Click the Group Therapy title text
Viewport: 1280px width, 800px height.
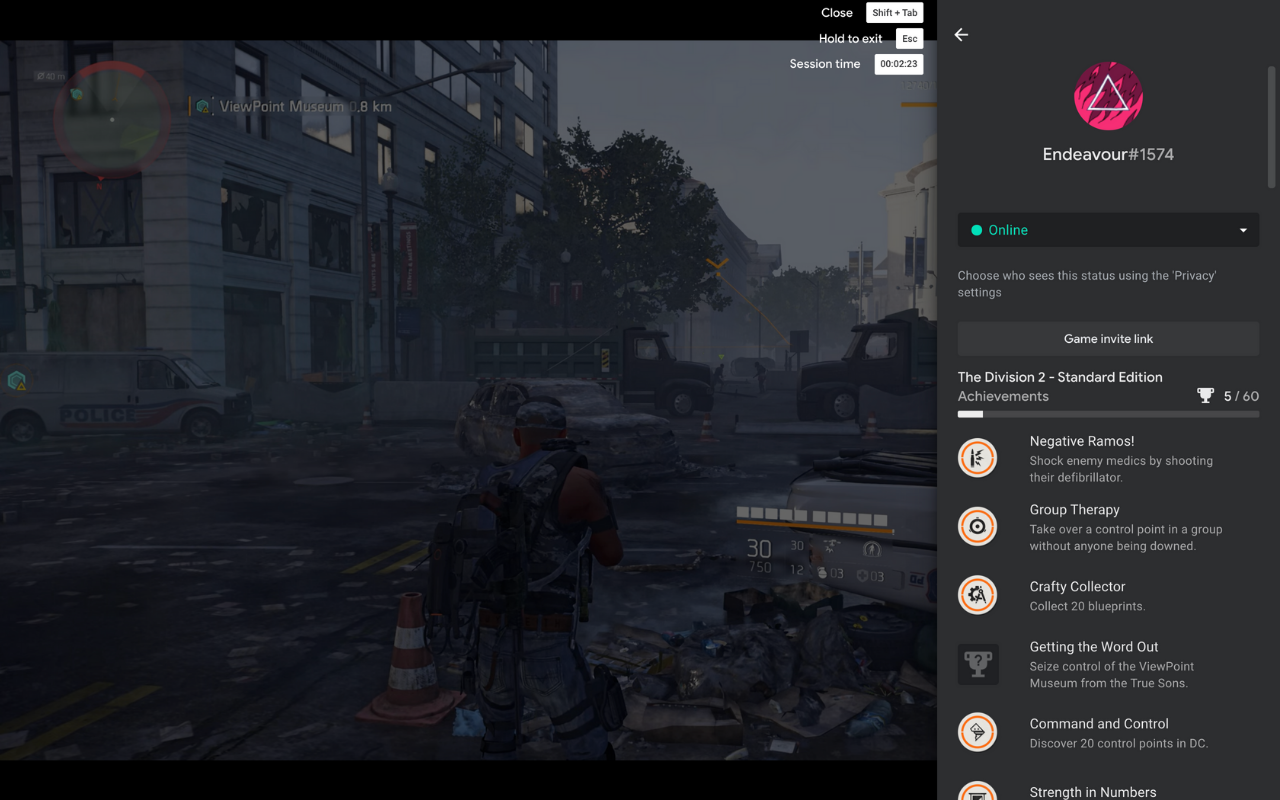[x=1075, y=510]
